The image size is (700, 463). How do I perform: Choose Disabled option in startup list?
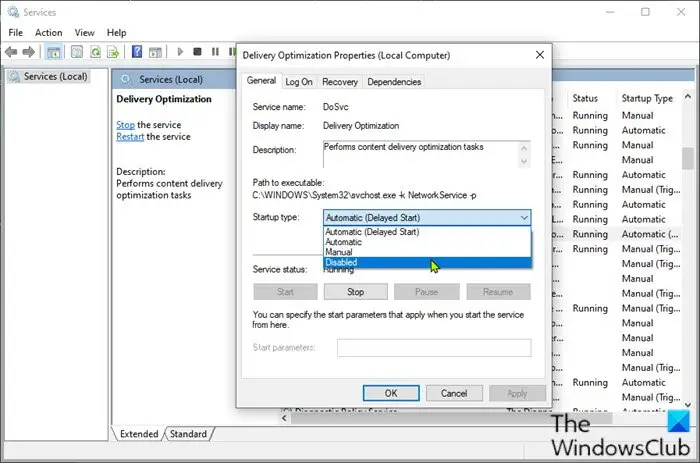[x=427, y=263]
